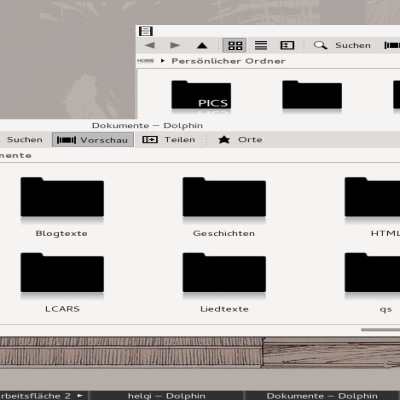
Task: Toggle Vorschau preview button
Action: (93, 140)
